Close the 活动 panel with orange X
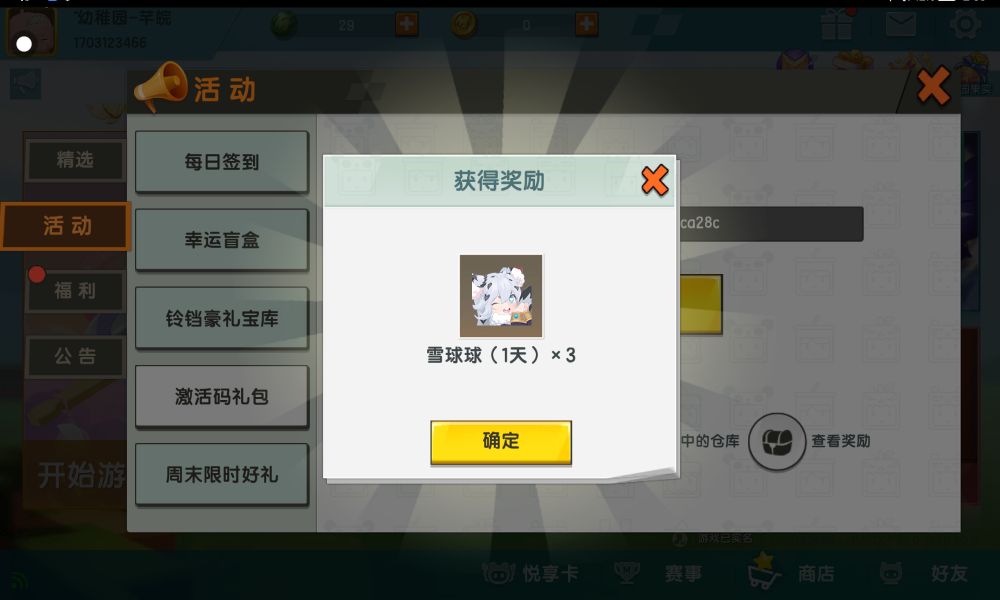Screen dimensions: 1000x600 coord(934,86)
